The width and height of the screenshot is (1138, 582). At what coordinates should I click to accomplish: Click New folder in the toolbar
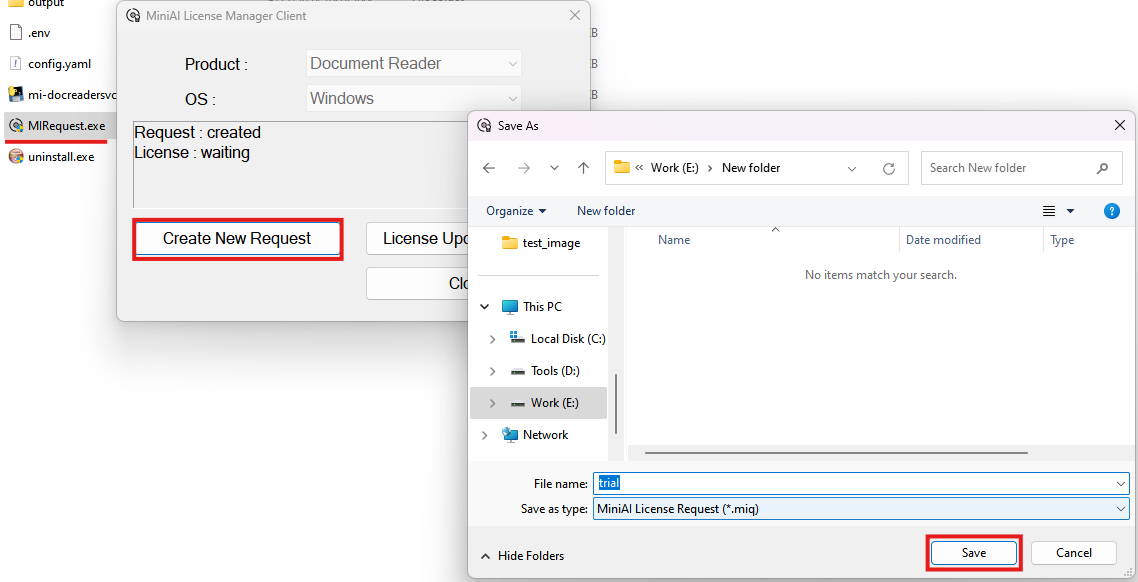click(606, 211)
